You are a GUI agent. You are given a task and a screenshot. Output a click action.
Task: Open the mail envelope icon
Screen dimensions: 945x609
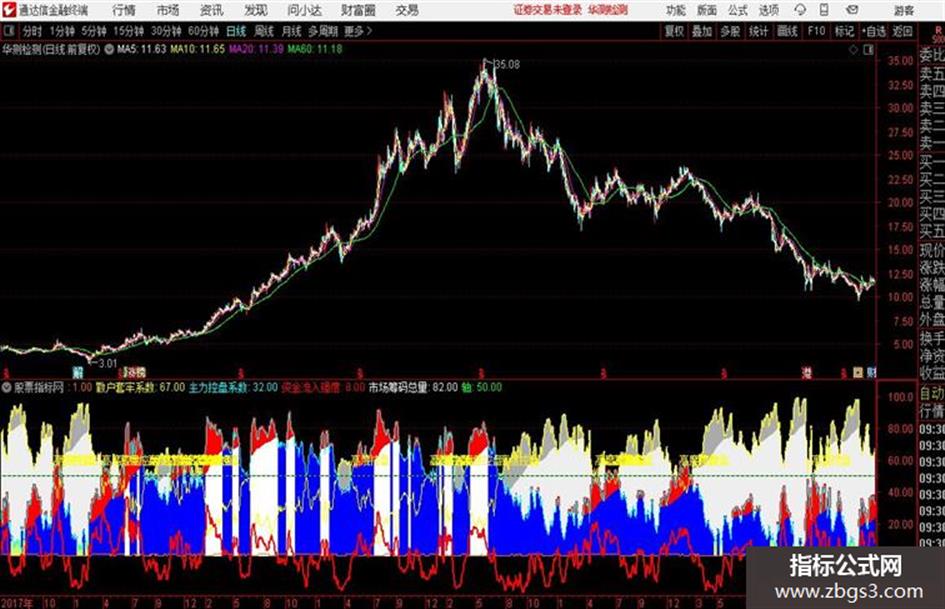852,10
